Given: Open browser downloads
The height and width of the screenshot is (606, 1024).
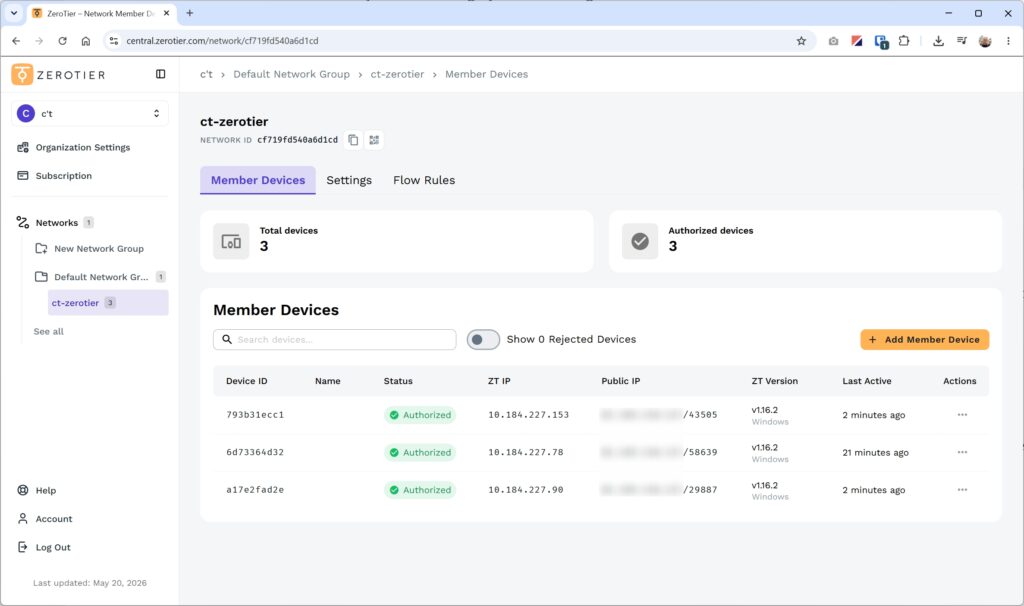Looking at the screenshot, I should 938,40.
